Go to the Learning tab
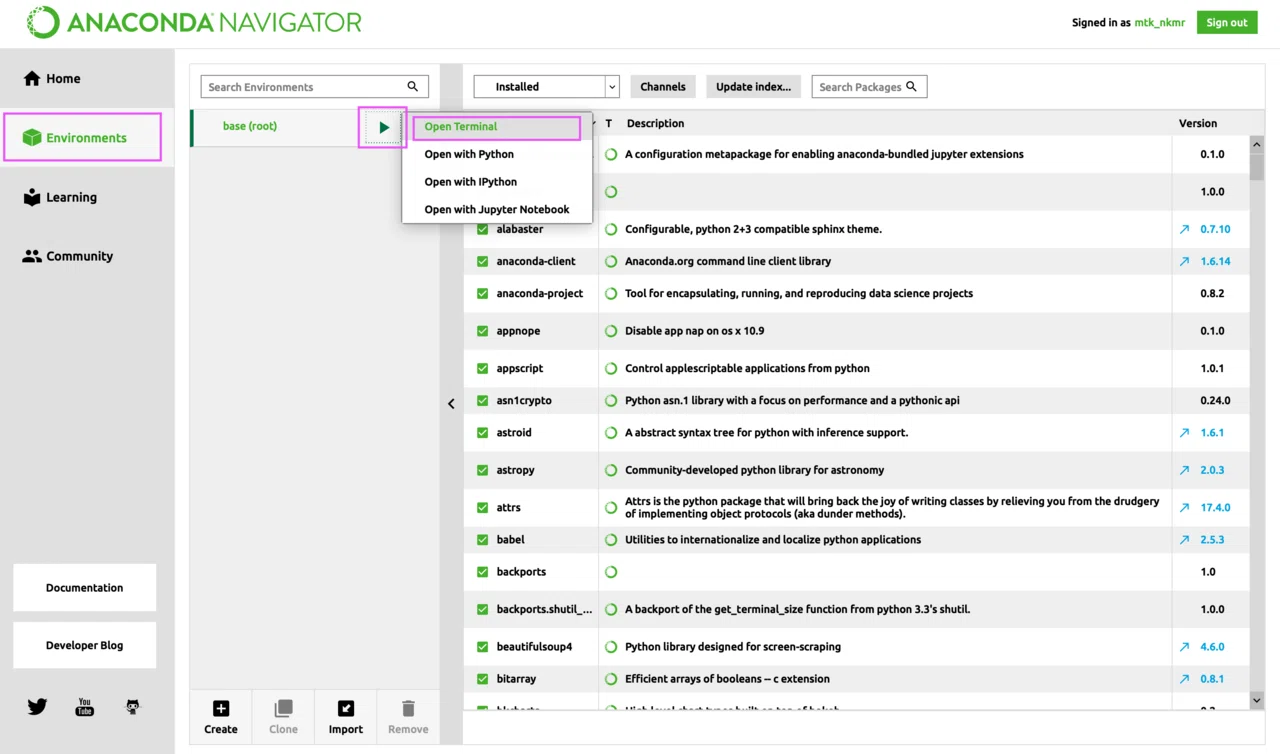 coord(87,197)
